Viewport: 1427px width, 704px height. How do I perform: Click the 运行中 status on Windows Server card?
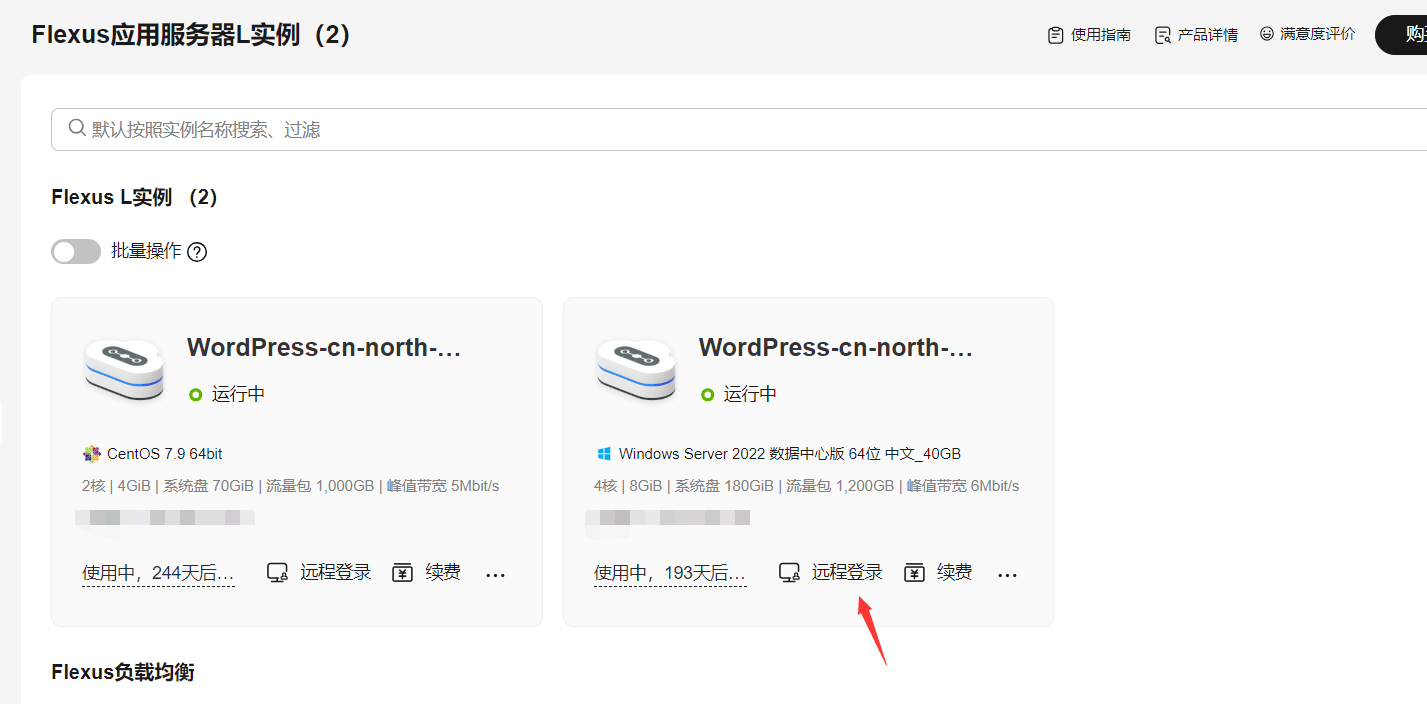coord(750,394)
